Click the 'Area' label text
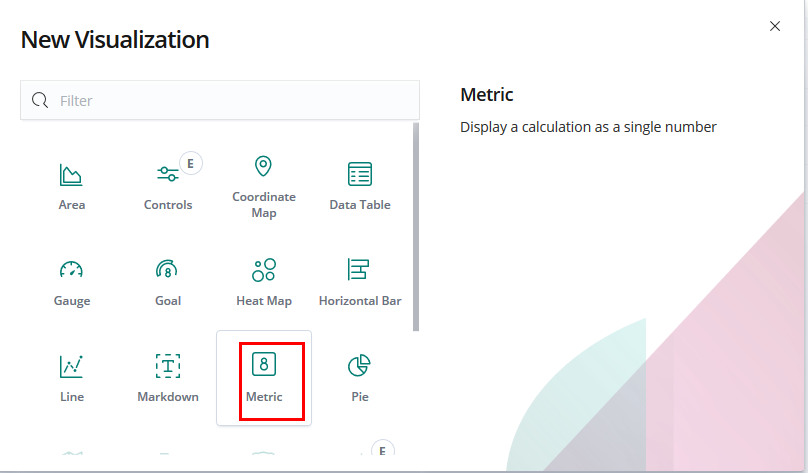808x473 pixels. pos(72,205)
